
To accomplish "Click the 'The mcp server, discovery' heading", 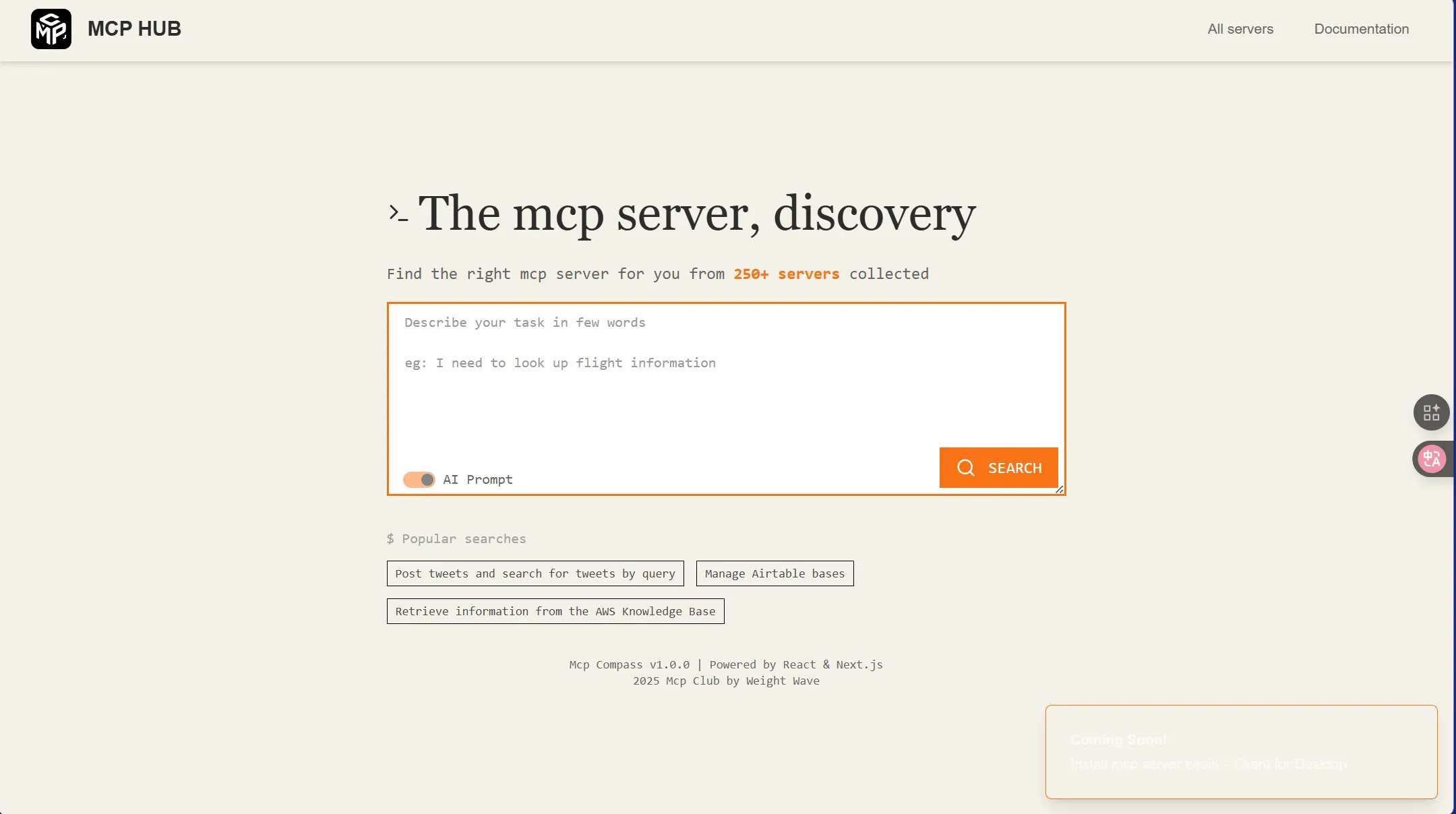I will [x=696, y=214].
